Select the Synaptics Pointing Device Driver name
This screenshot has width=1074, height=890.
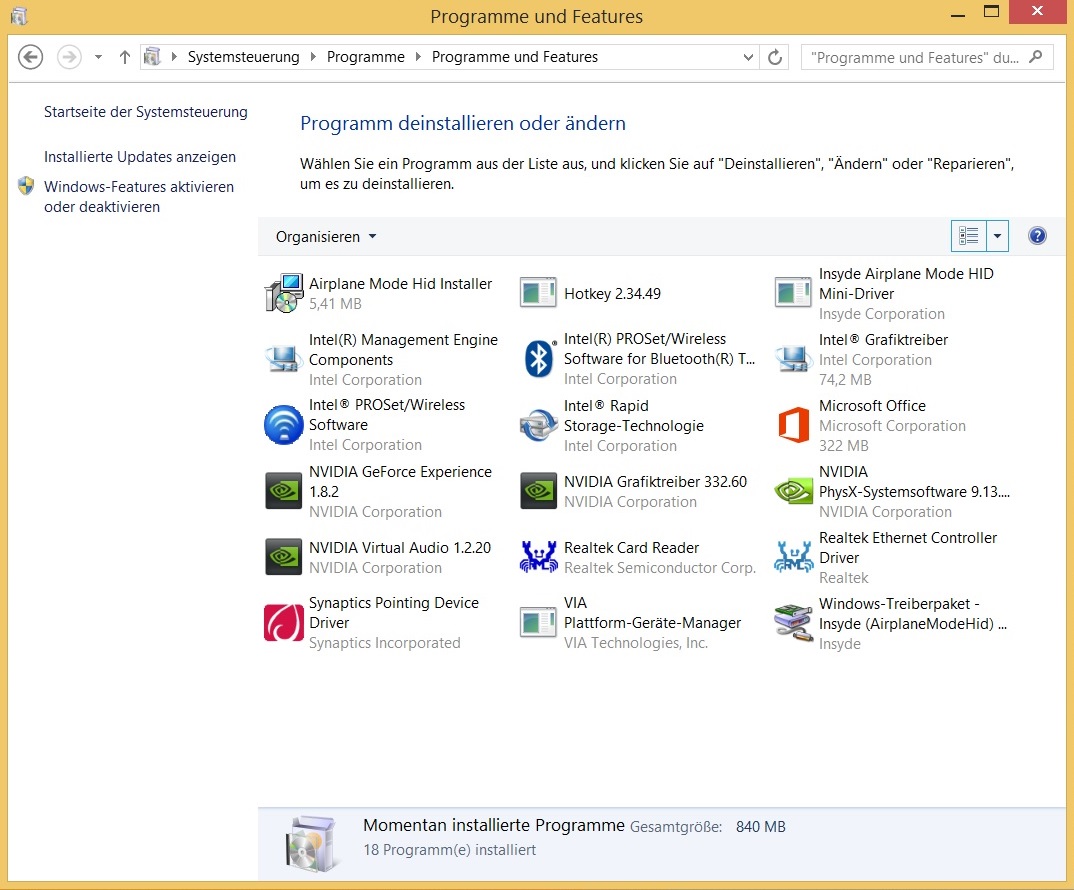point(394,613)
